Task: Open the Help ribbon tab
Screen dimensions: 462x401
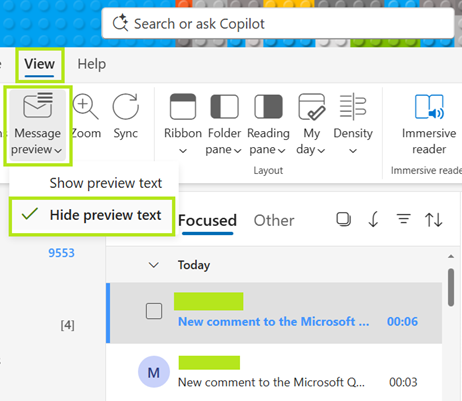Action: point(92,64)
